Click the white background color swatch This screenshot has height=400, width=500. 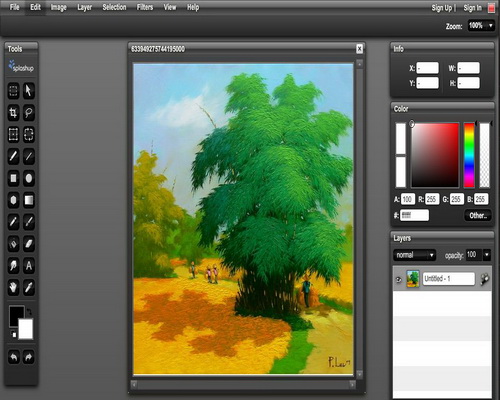26,329
